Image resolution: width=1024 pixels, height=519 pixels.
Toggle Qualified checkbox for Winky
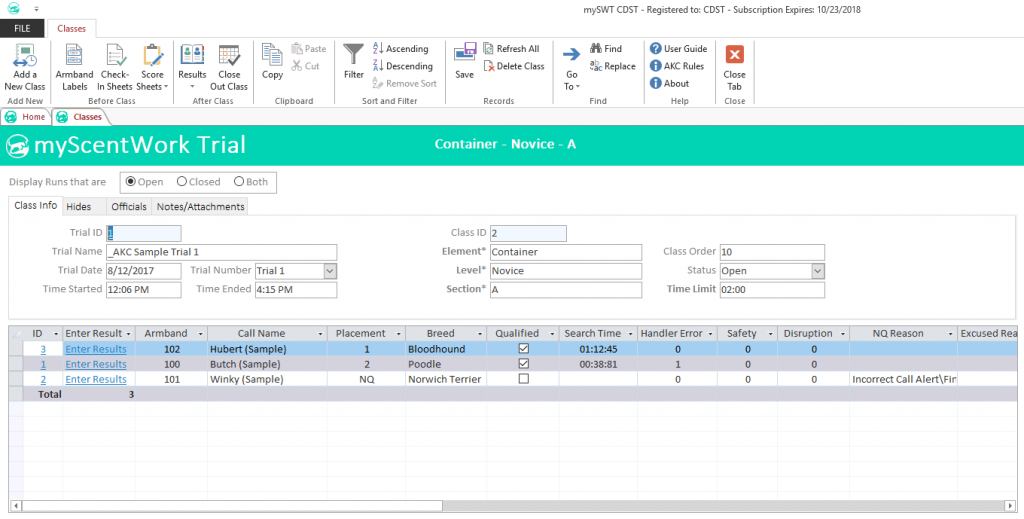point(523,379)
